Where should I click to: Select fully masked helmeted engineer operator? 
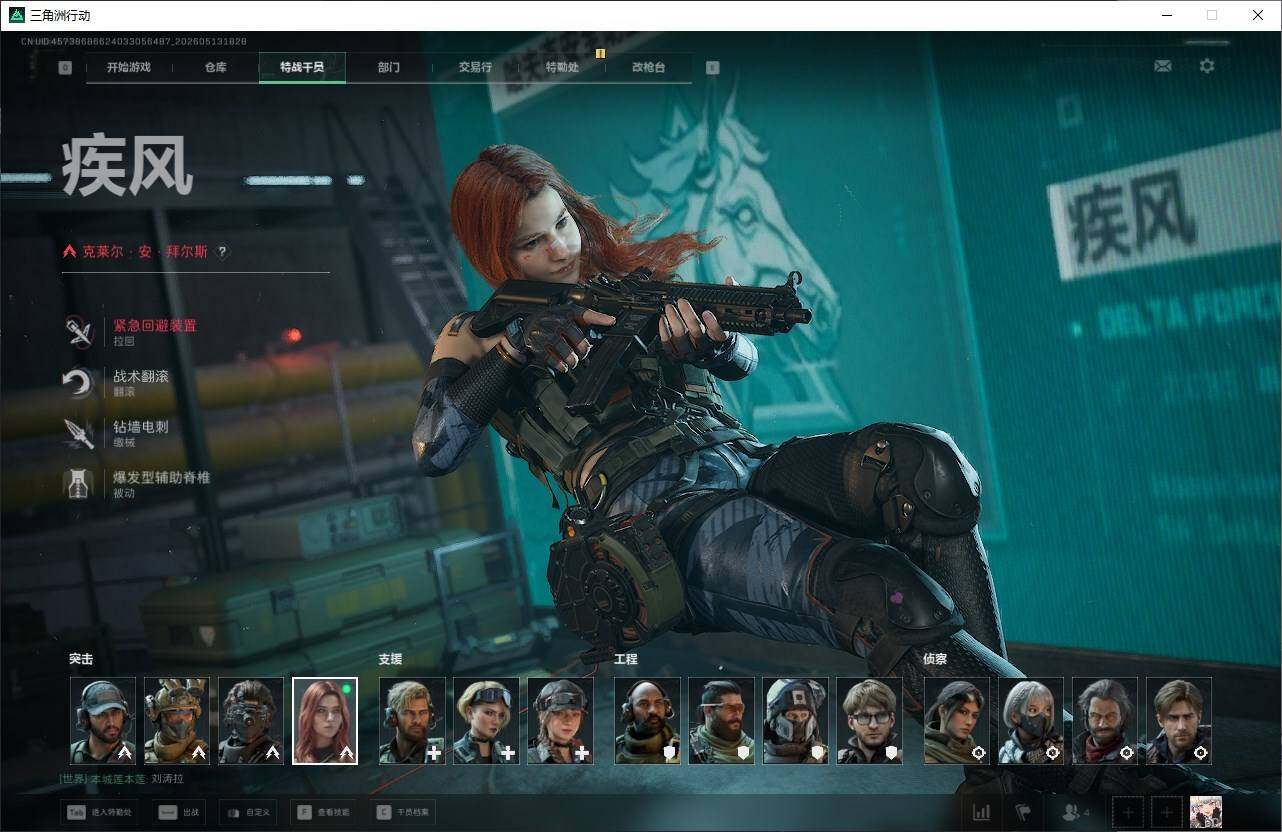(795, 721)
